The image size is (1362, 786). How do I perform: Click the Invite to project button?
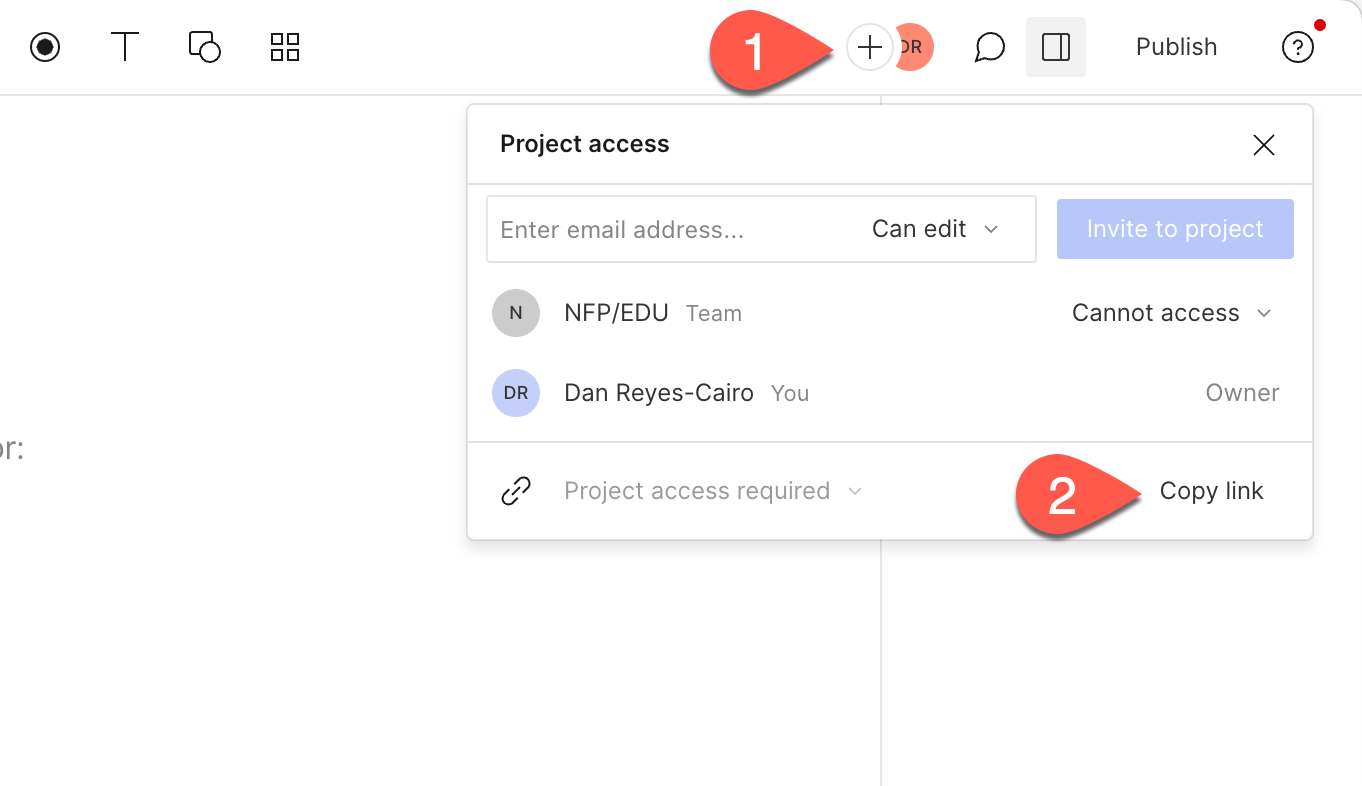1174,229
